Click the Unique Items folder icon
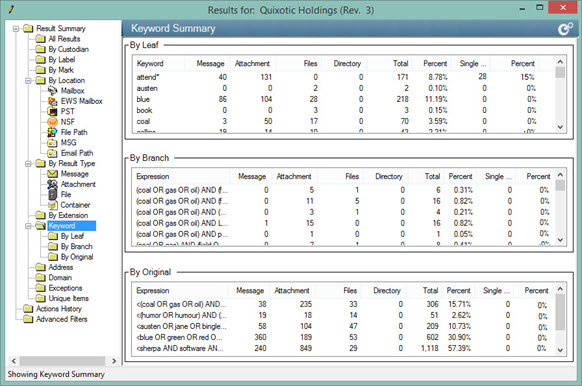Image resolution: width=582 pixels, height=386 pixels. pyautogui.click(x=40, y=298)
